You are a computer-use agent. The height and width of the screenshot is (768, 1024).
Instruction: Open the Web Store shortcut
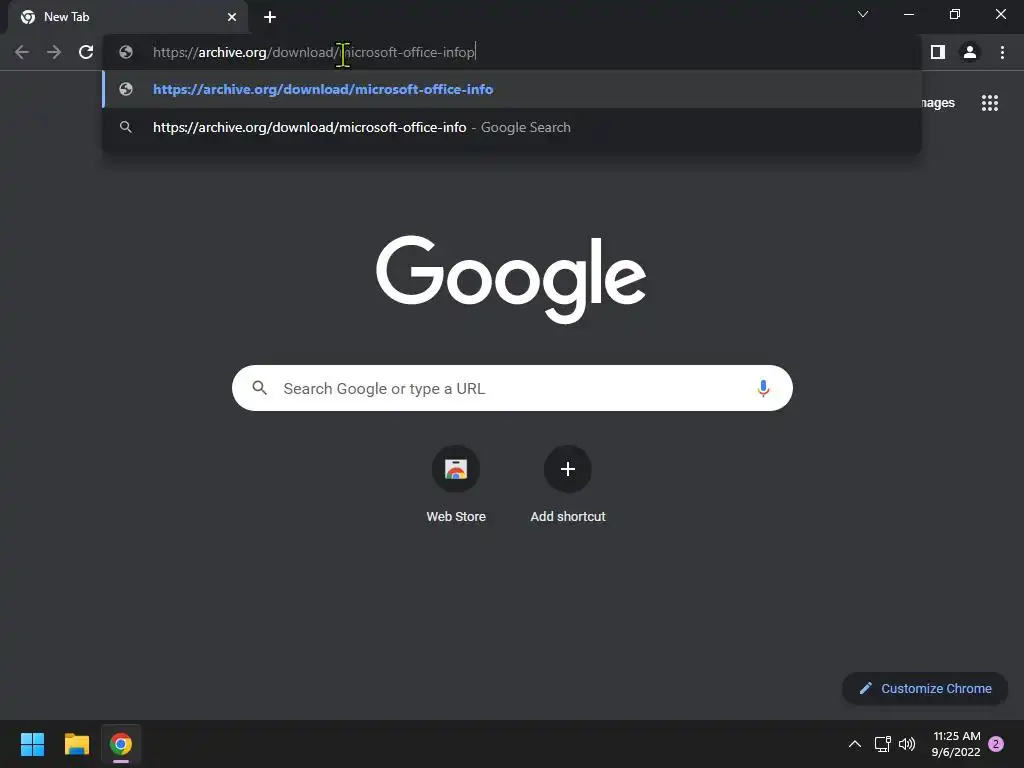click(456, 485)
